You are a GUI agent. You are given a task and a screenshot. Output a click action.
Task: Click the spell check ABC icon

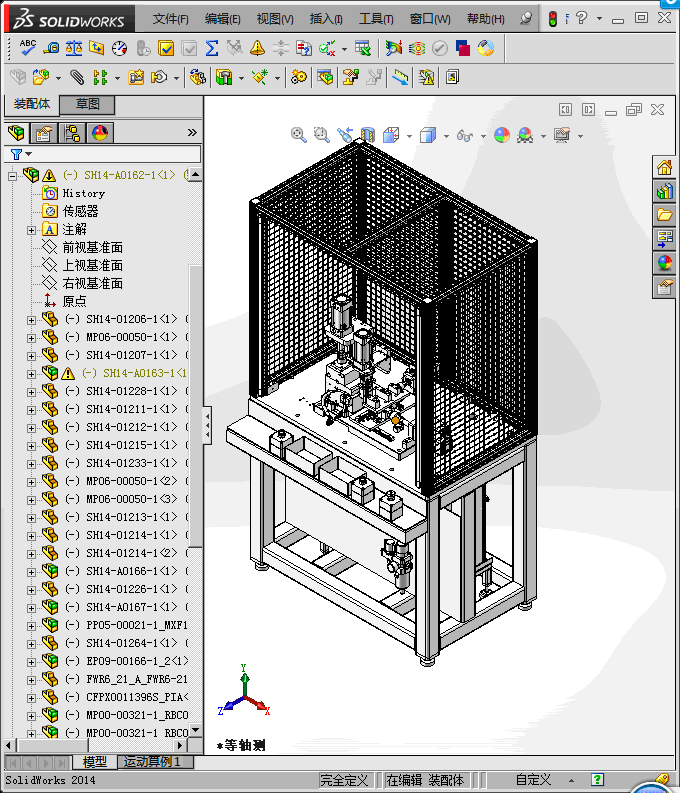tap(28, 47)
